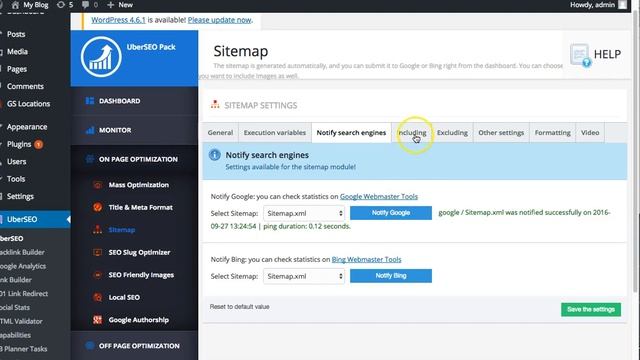Click the Notify Bing button
Screen dimensions: 640x360
pyautogui.click(x=391, y=276)
